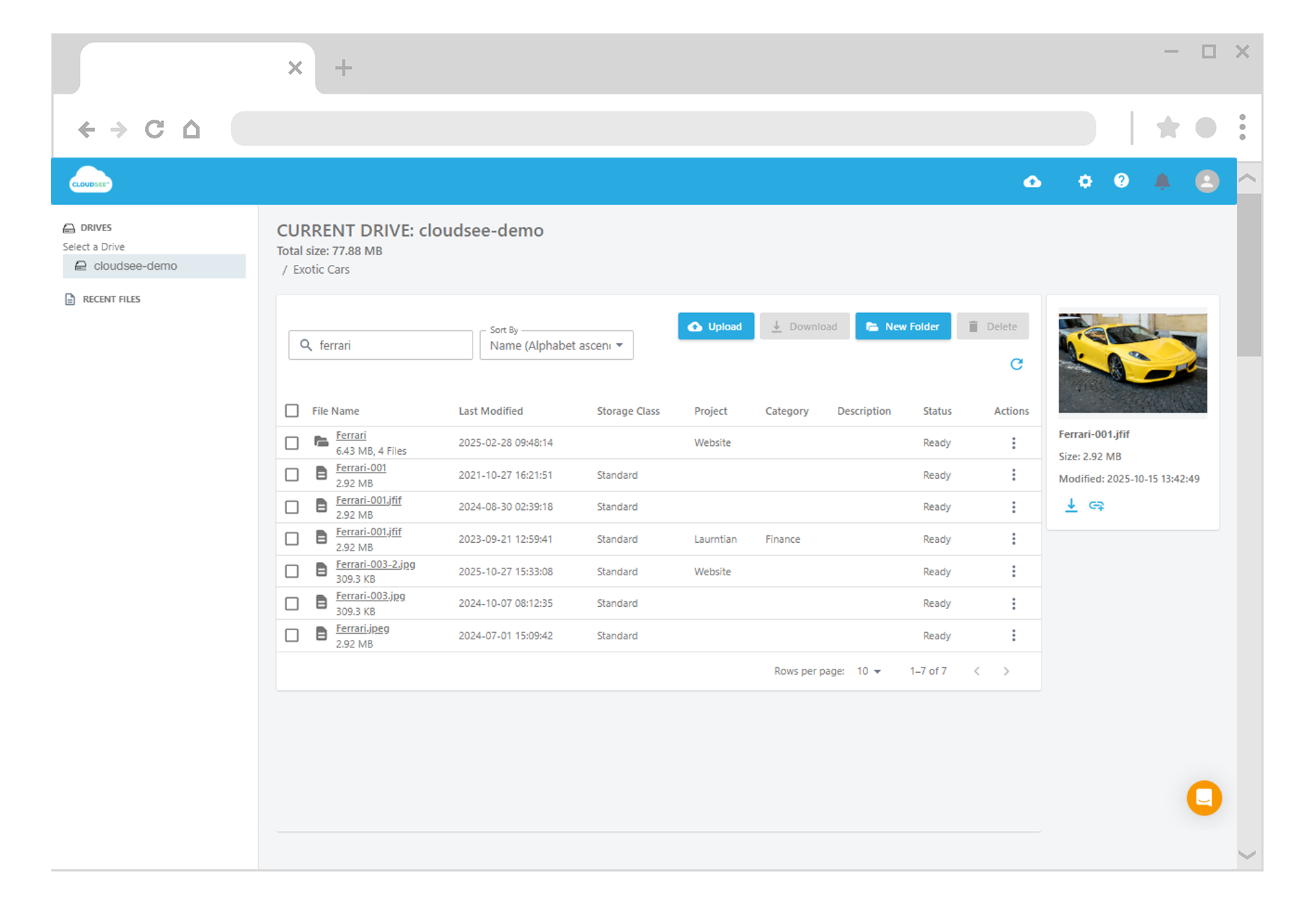Click the scrollbar down arrow
Screen dimensions: 1307x924
pos(1247,855)
